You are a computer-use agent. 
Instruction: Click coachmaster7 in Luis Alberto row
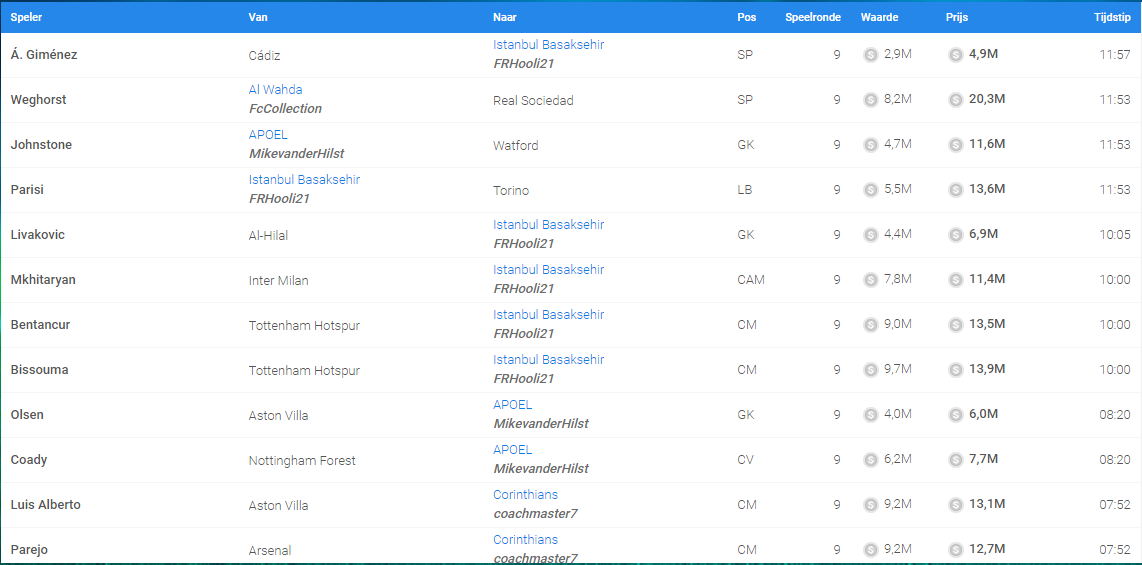535,514
